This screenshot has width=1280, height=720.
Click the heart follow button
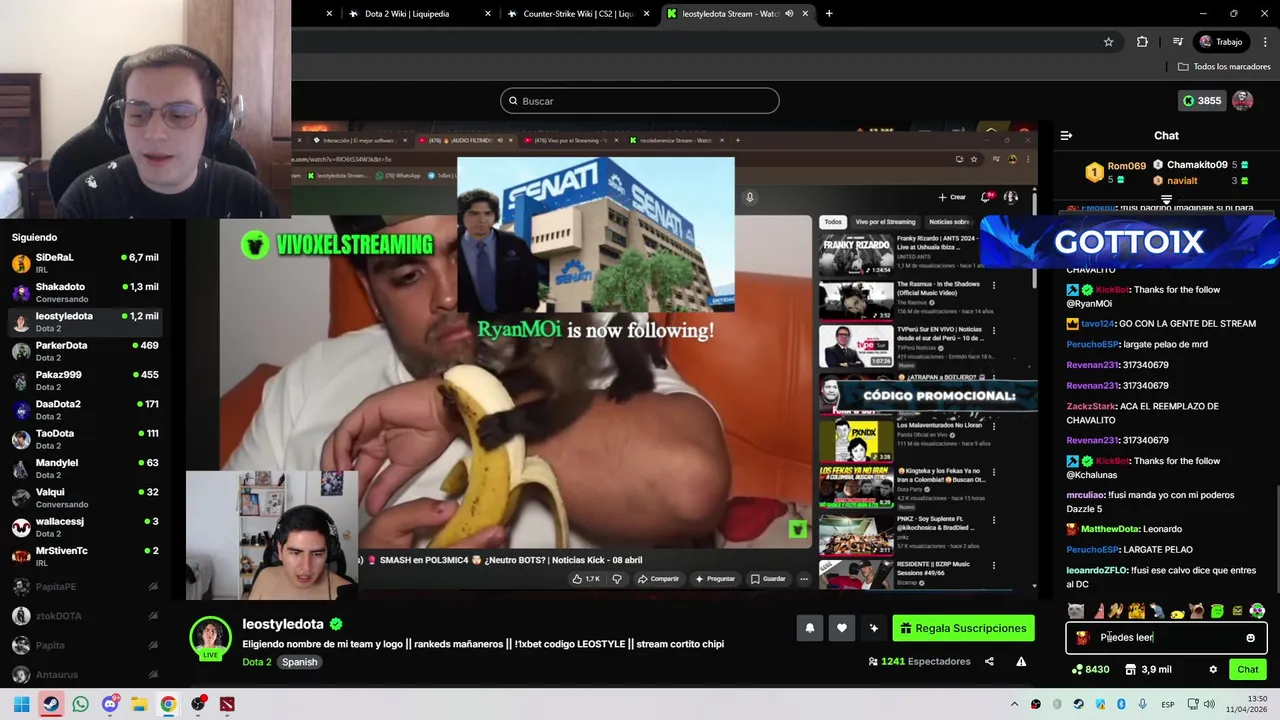click(x=842, y=628)
